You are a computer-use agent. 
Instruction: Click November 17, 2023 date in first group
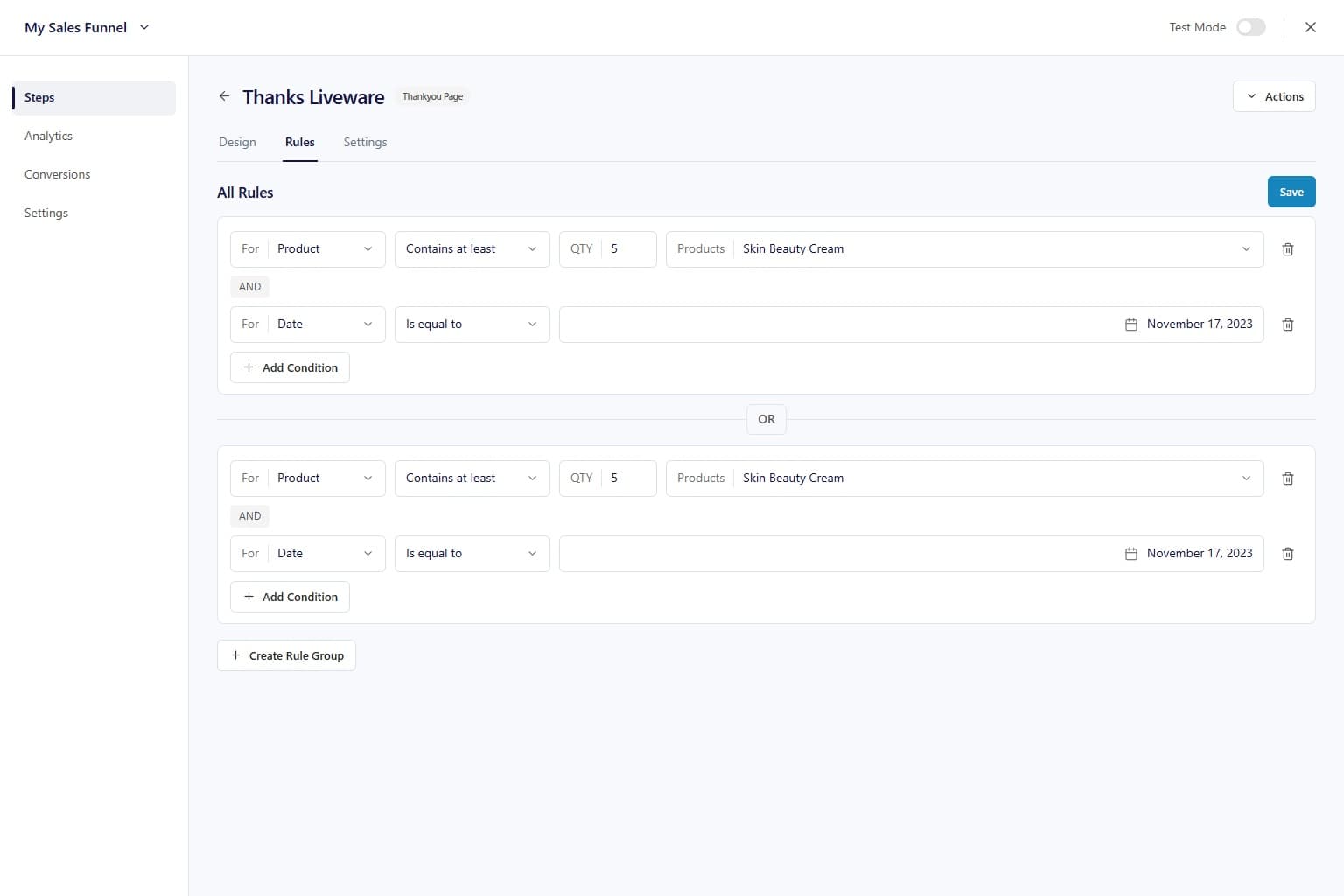[1200, 324]
